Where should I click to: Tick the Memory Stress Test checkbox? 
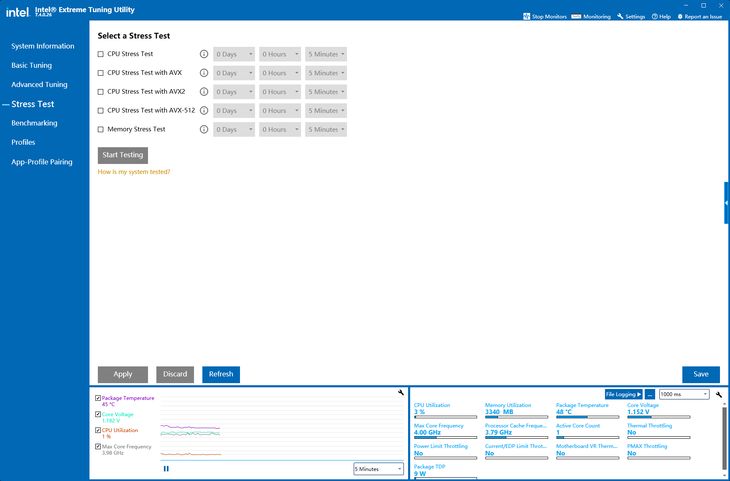coord(101,129)
